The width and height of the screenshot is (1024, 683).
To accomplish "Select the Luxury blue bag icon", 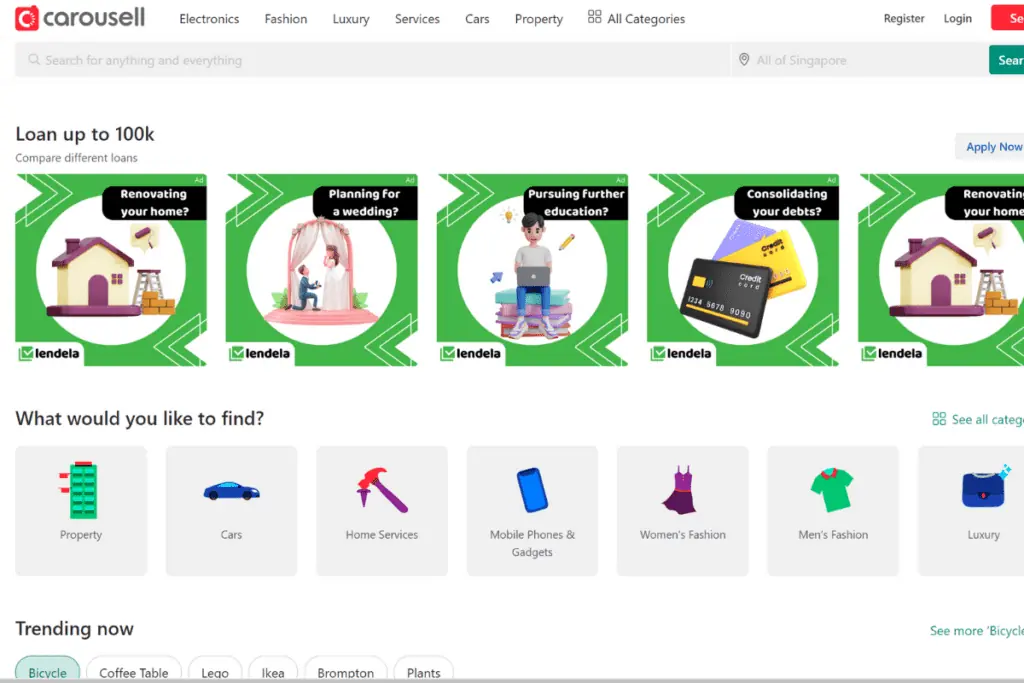I will [985, 487].
